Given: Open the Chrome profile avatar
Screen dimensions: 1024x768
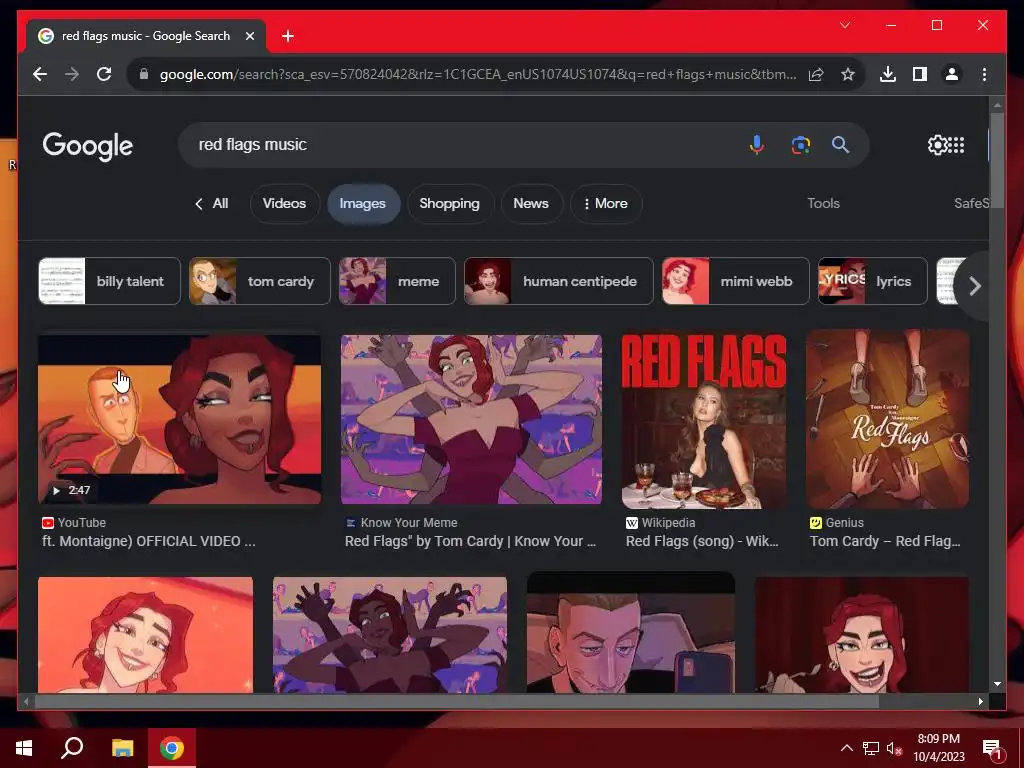Looking at the screenshot, I should (952, 74).
